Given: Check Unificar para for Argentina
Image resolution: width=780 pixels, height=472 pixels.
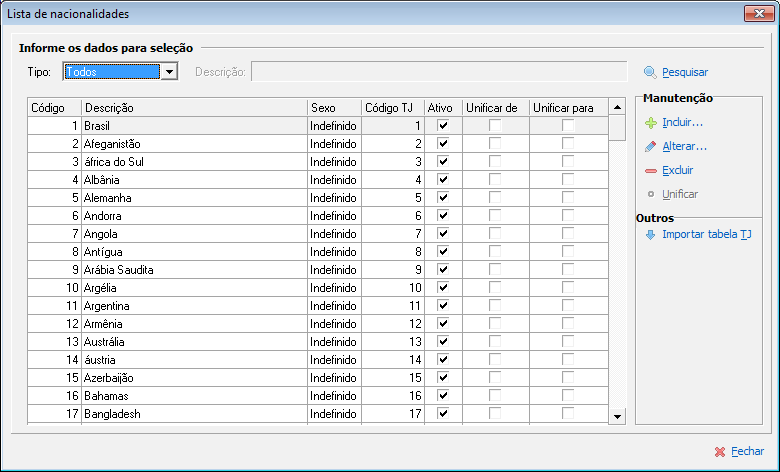Looking at the screenshot, I should coord(568,306).
